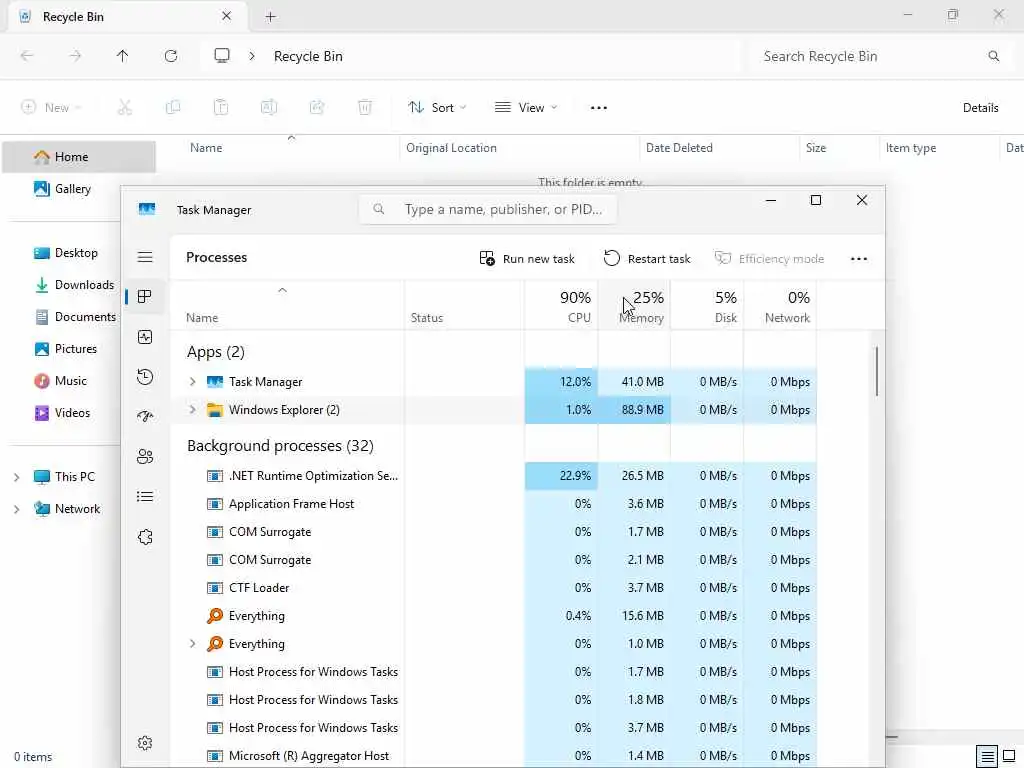
Task: Click the Copy icon in Explorer toolbar
Action: click(x=173, y=108)
